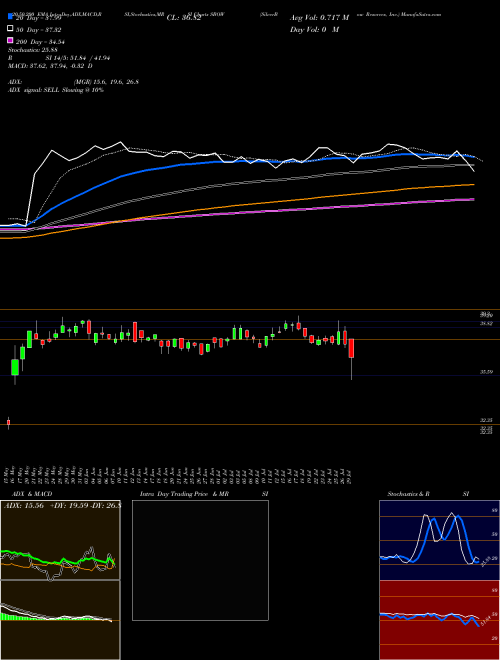Click the Day Vol: 0 M text

314,29
